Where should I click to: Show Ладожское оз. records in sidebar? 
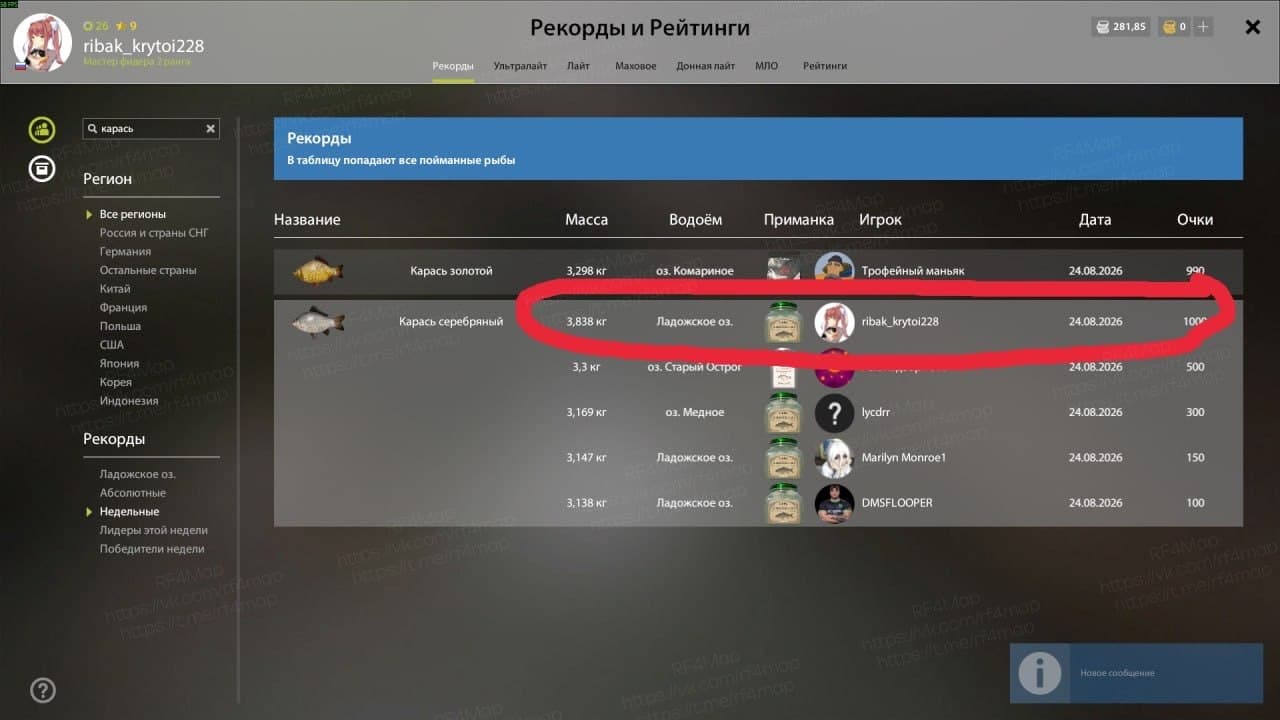137,474
